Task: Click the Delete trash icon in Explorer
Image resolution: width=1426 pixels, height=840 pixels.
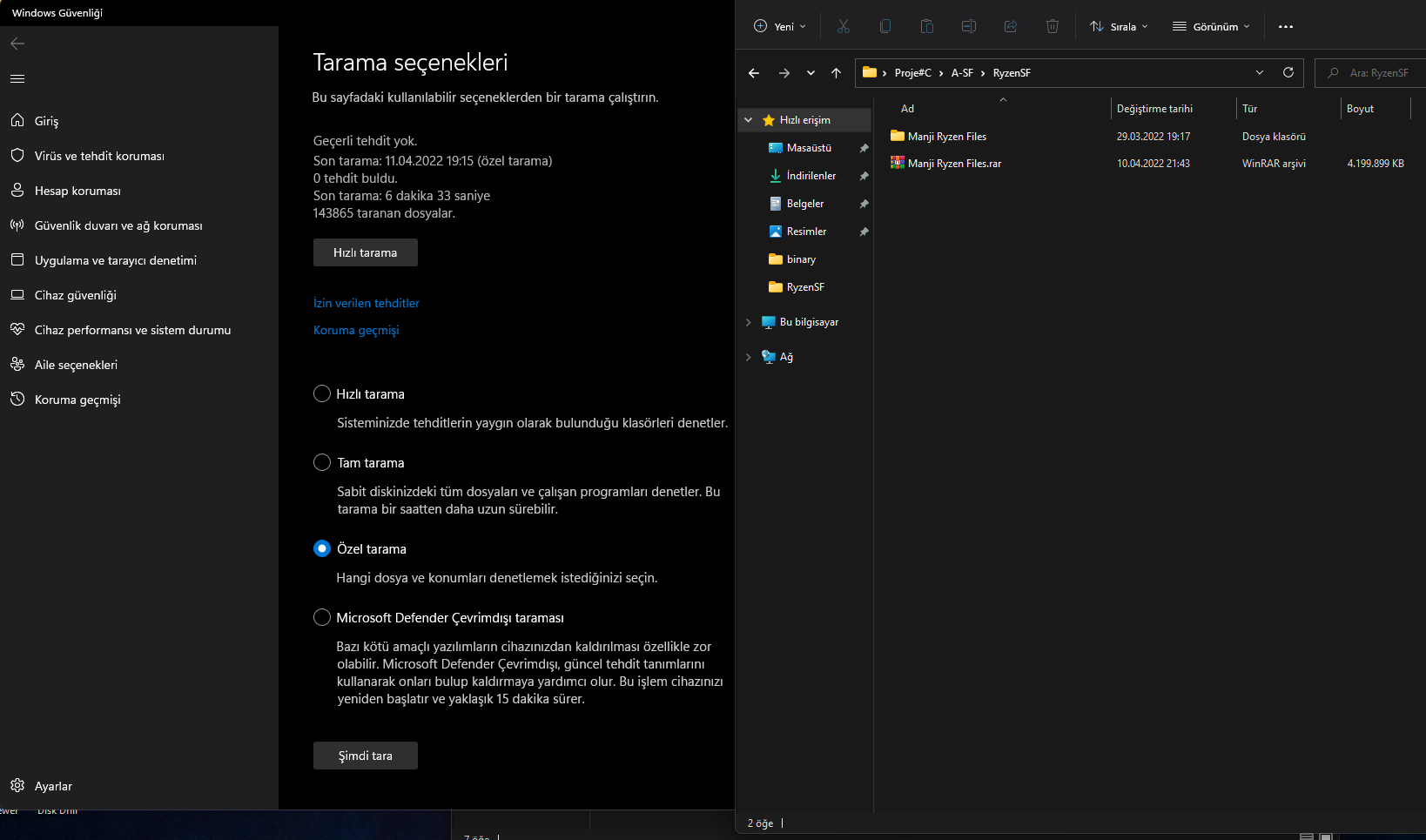Action: tap(1053, 26)
